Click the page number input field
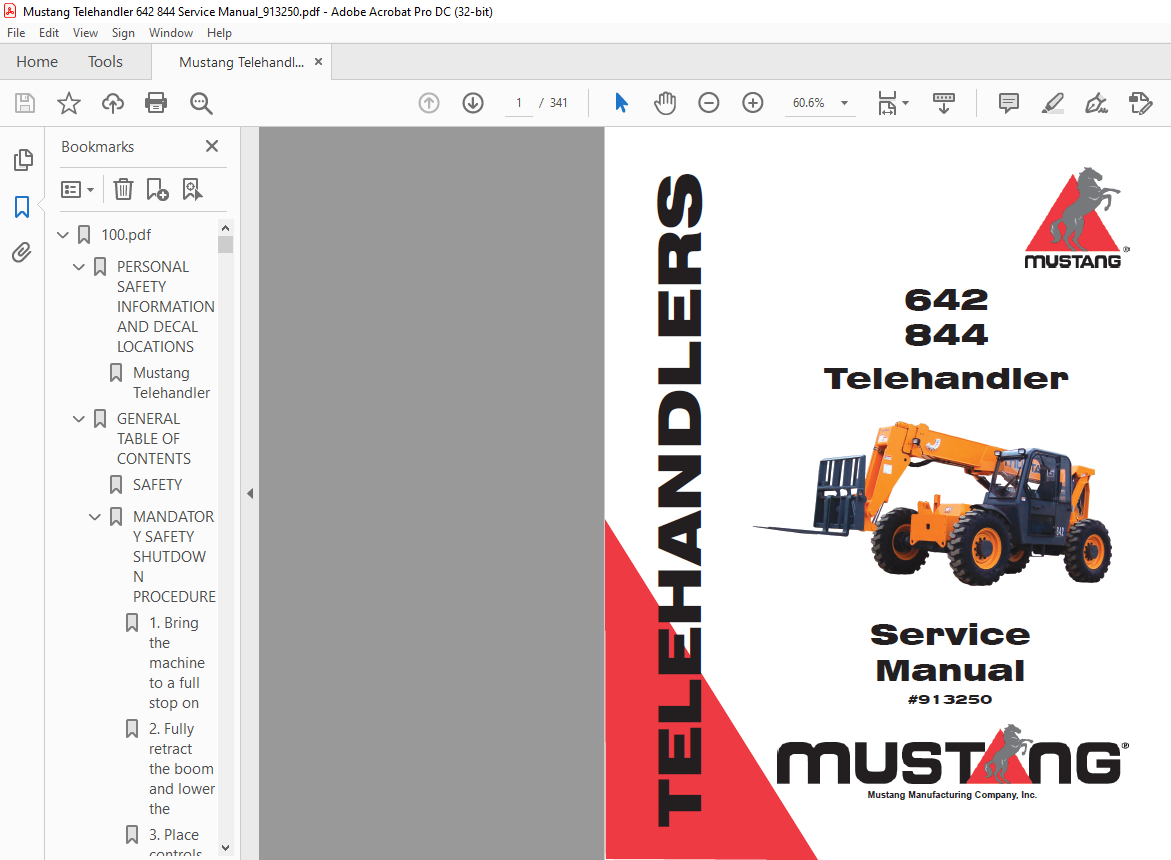The image size is (1171, 860). pos(518,103)
